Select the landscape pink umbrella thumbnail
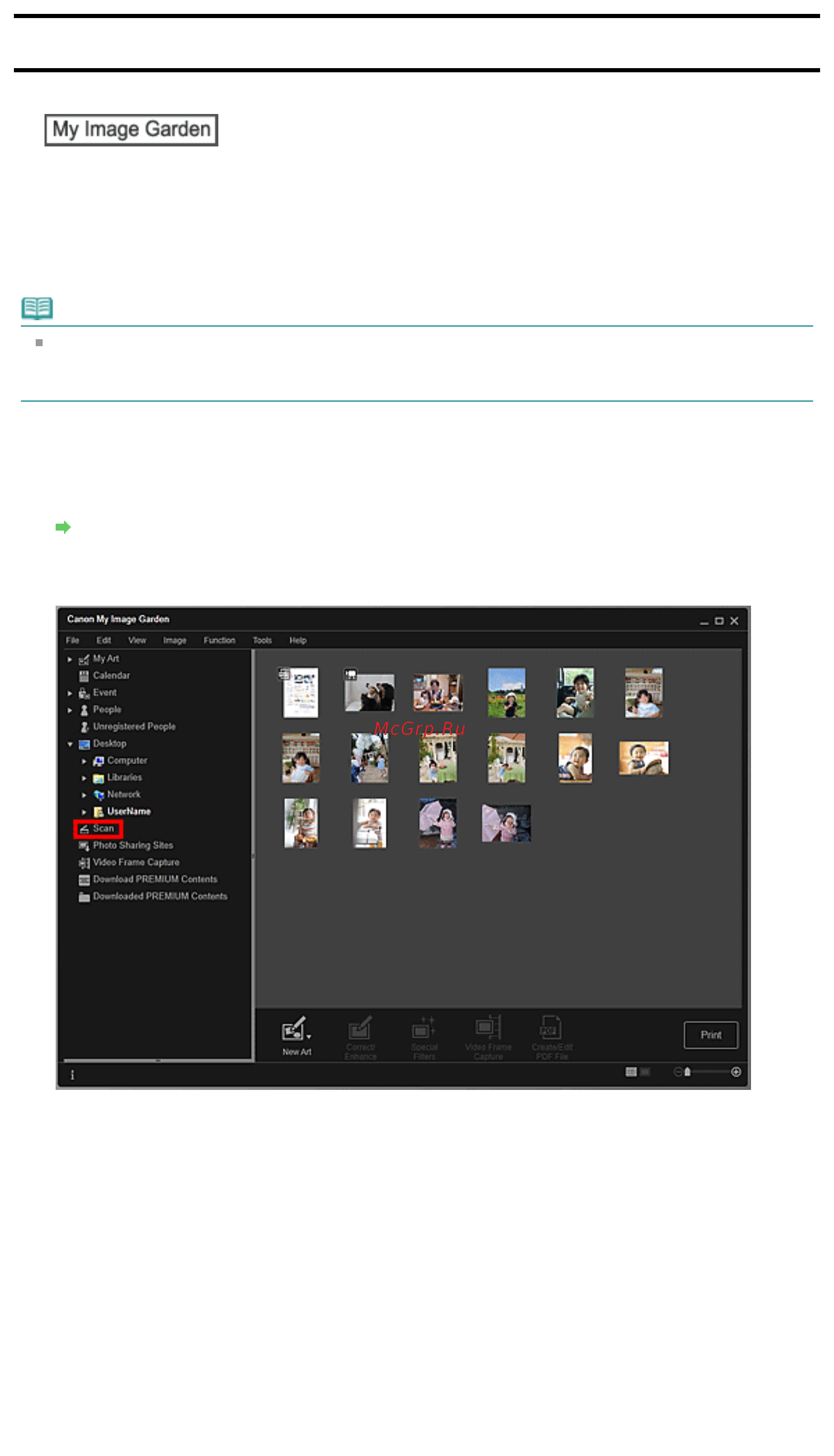This screenshot has height=1456, width=834. (506, 823)
